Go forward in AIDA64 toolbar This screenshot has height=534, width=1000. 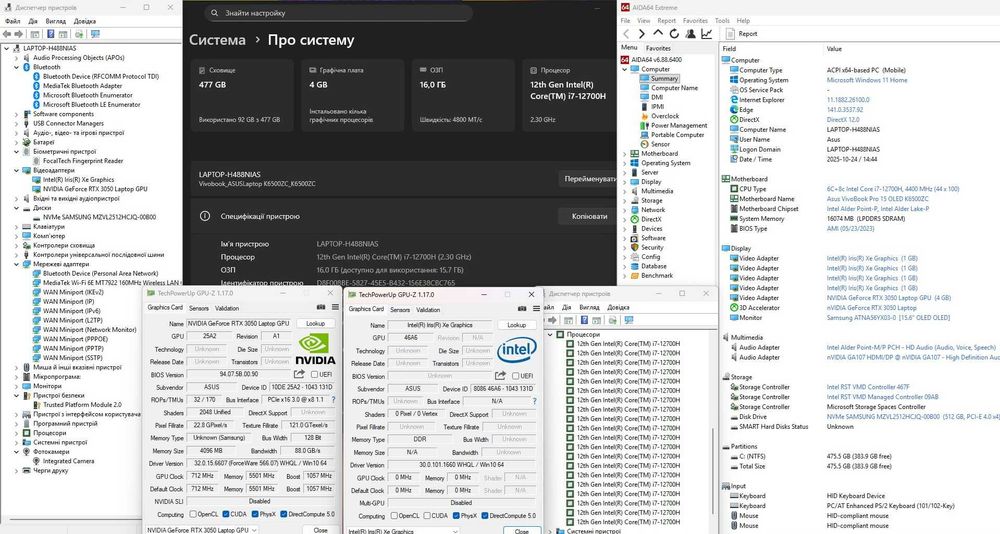click(642, 34)
